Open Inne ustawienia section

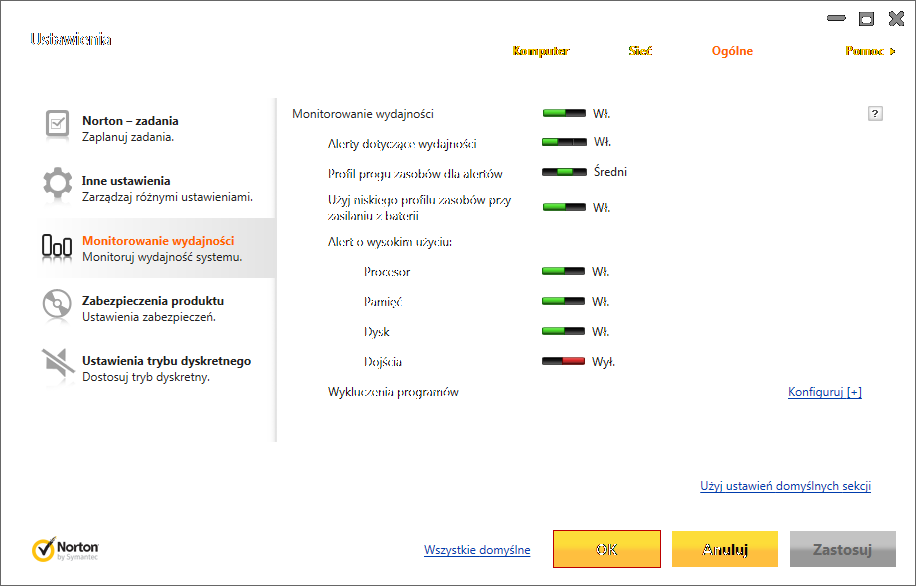155,188
